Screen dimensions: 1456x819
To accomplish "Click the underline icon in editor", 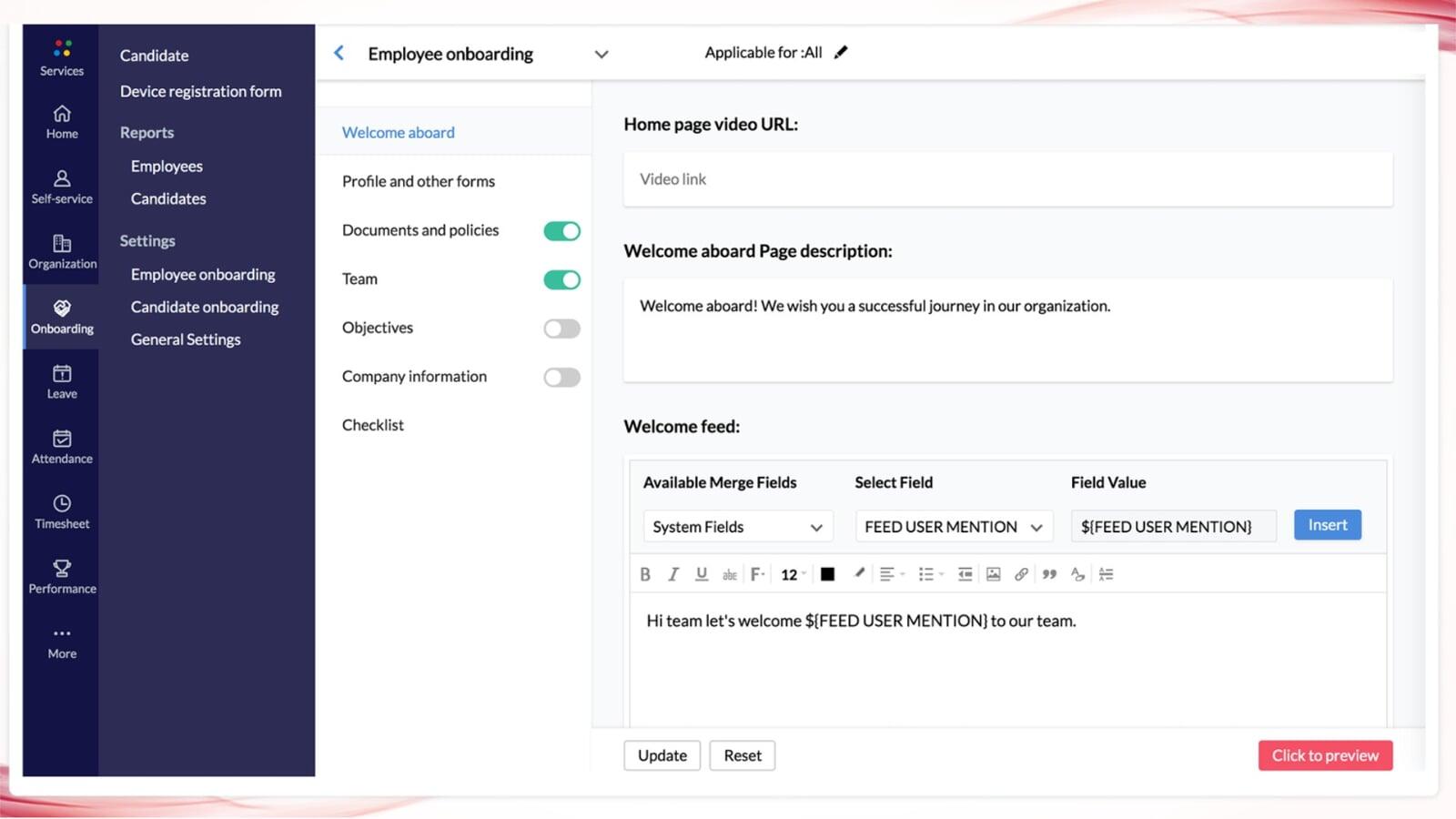I will [x=702, y=574].
